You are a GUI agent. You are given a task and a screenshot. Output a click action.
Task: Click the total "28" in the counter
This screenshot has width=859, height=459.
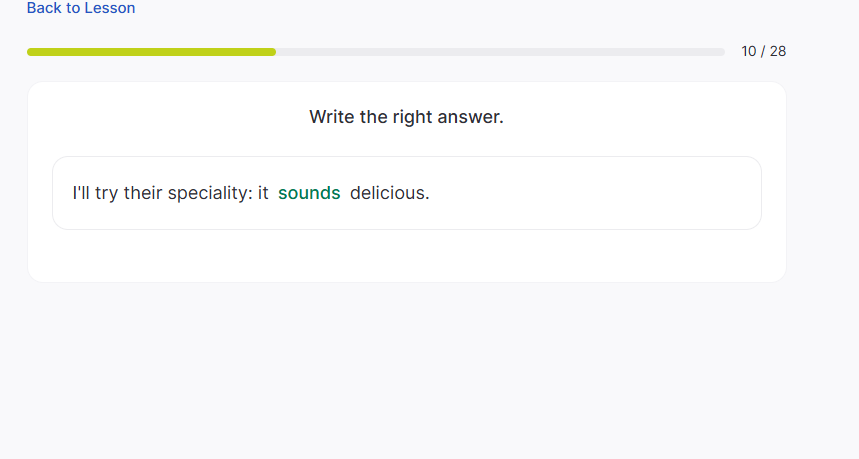point(777,51)
